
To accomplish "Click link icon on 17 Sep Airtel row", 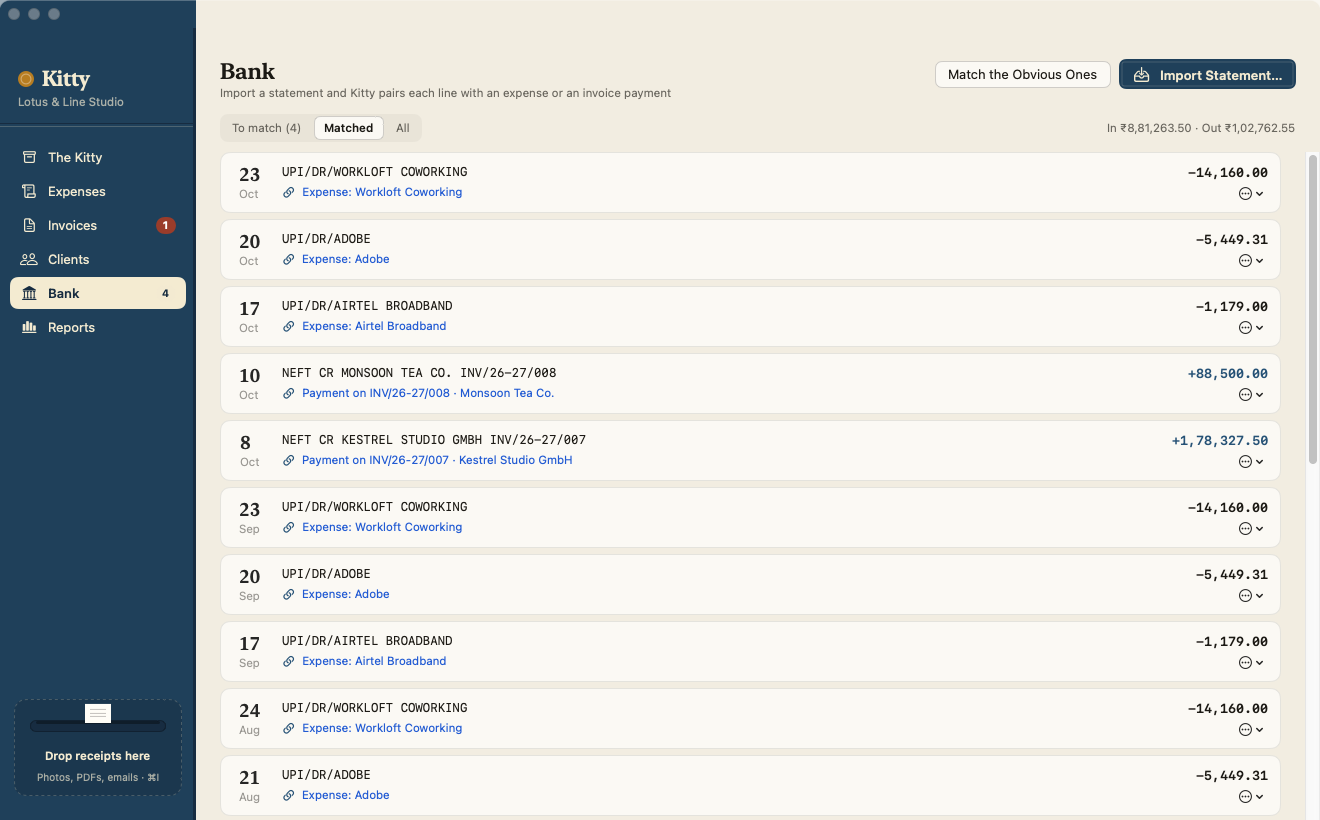I will pos(289,661).
